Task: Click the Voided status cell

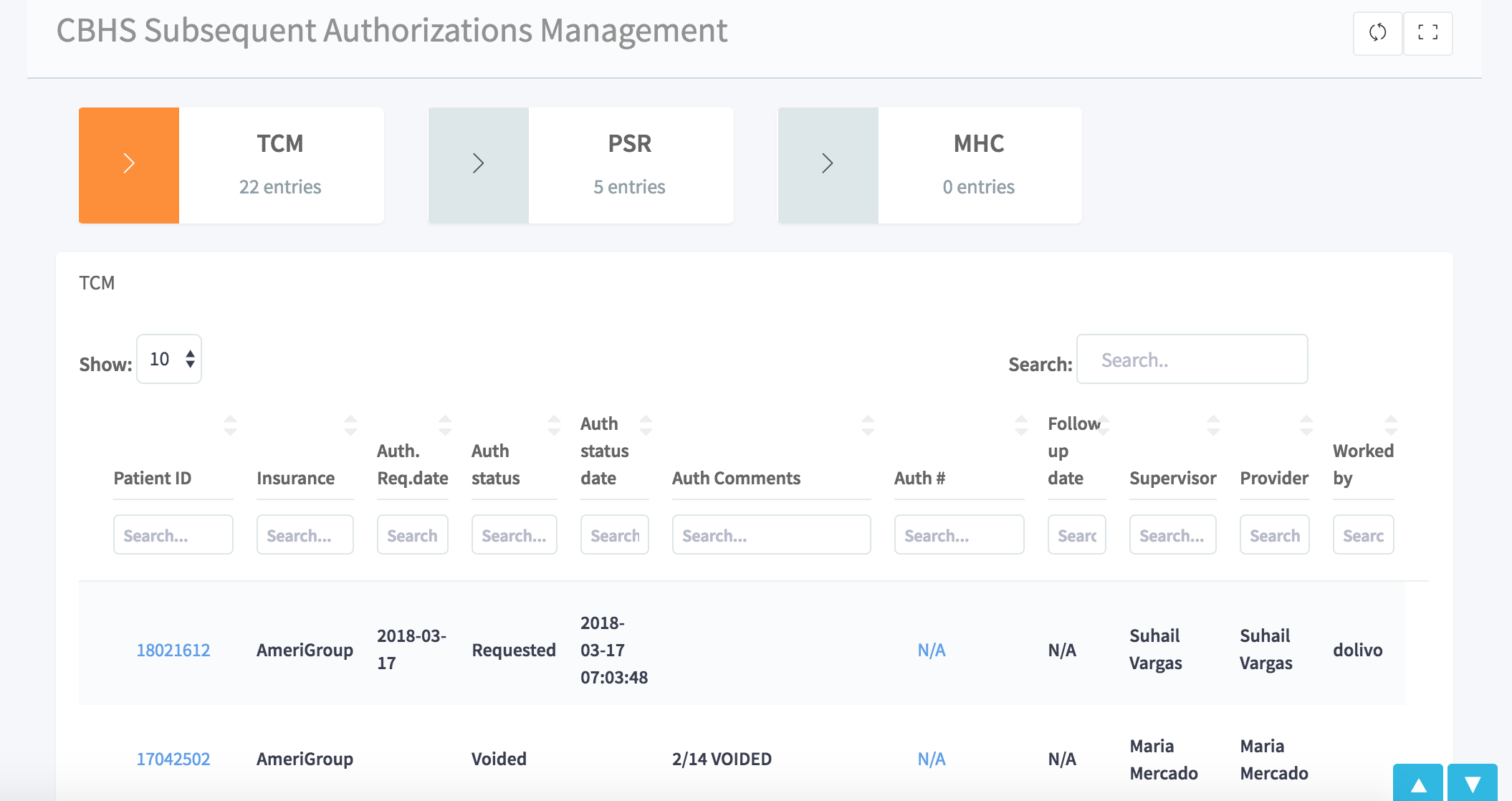Action: (x=499, y=759)
